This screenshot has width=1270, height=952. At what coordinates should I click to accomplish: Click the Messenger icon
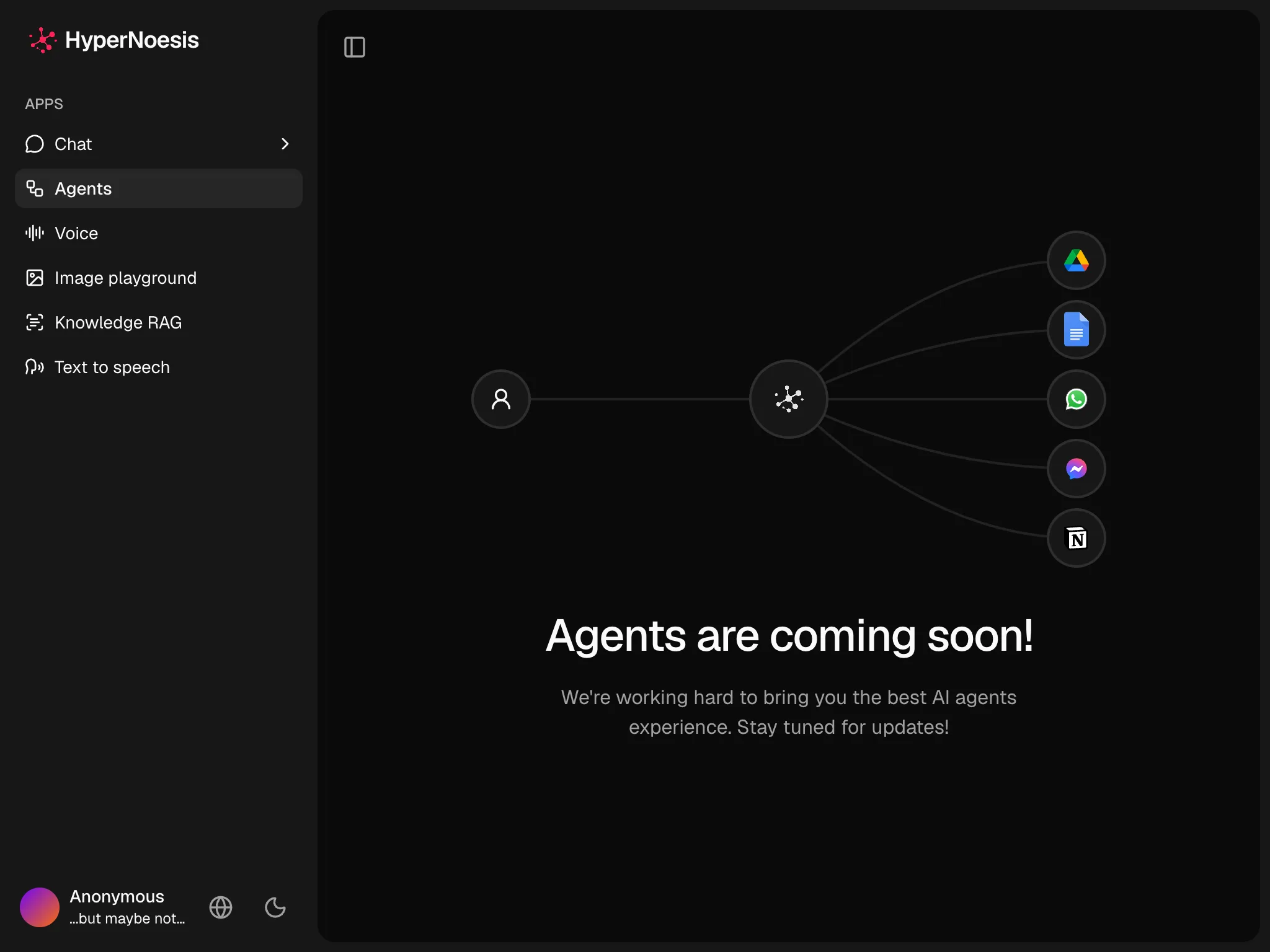(1077, 469)
